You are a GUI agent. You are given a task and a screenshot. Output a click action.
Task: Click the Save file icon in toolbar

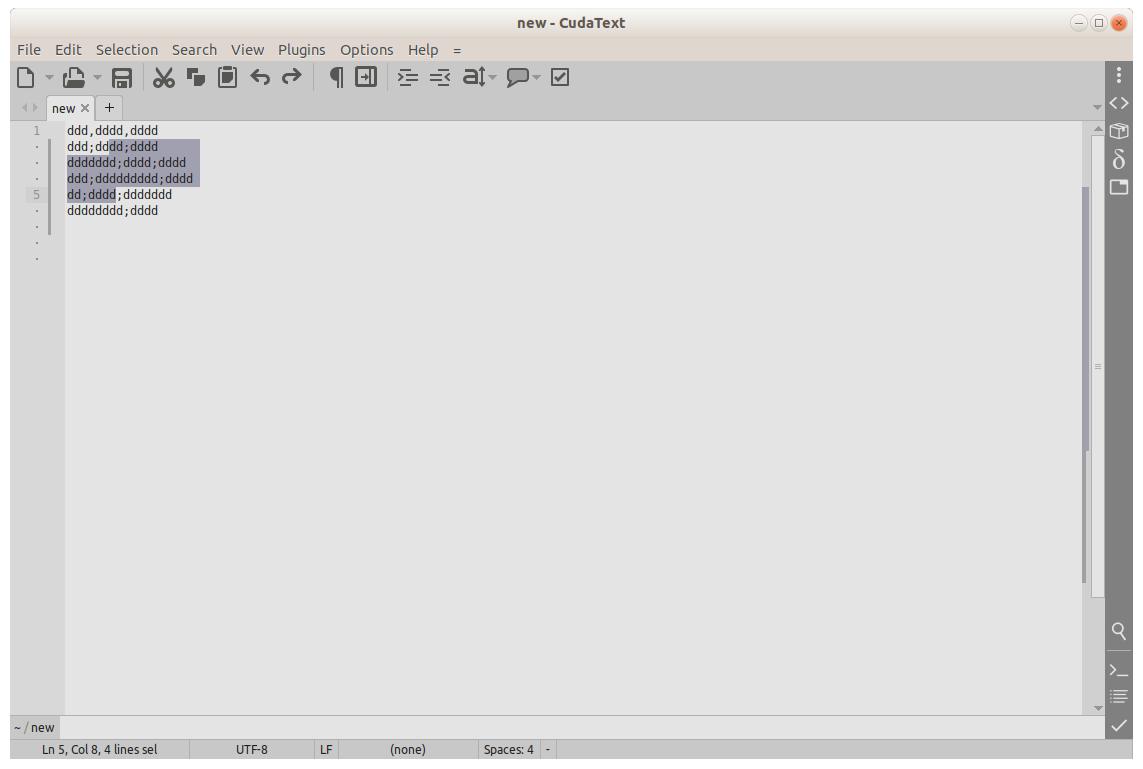[122, 78]
